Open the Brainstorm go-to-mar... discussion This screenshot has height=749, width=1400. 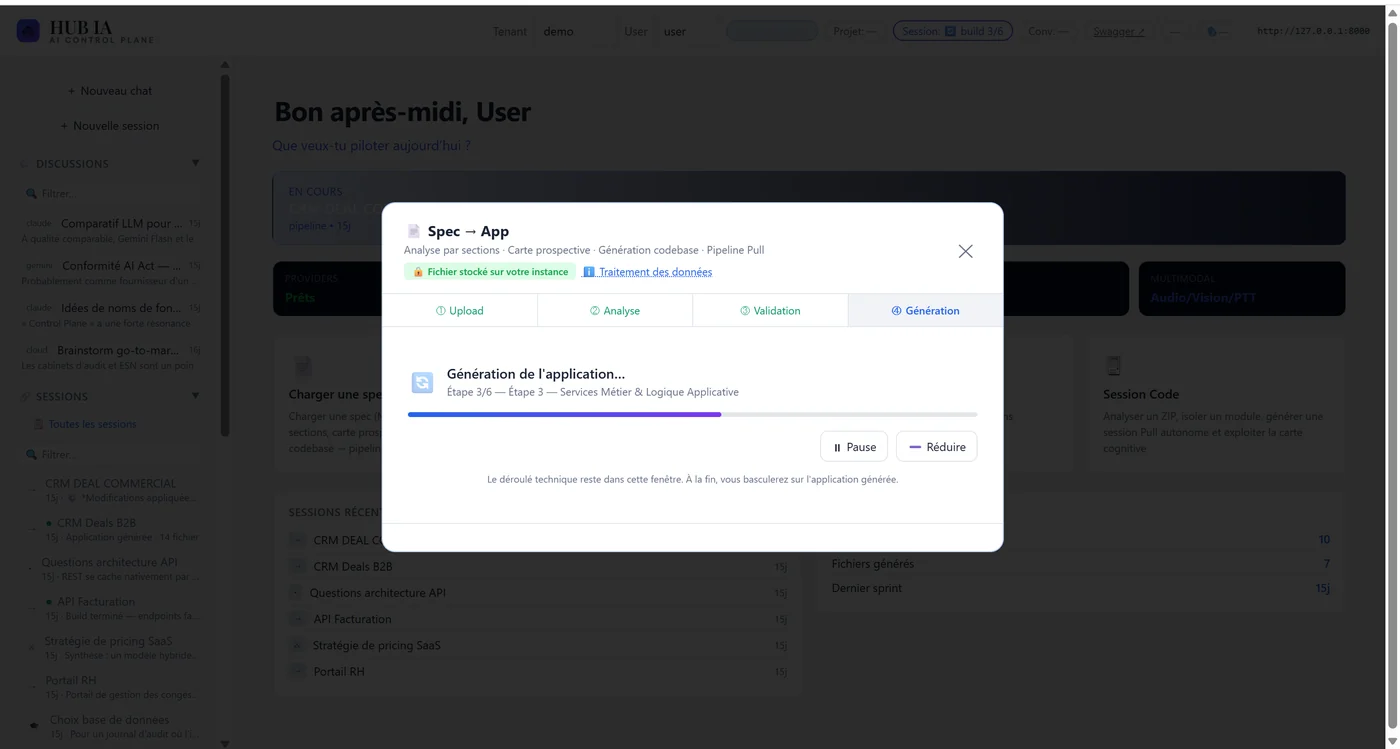(111, 357)
